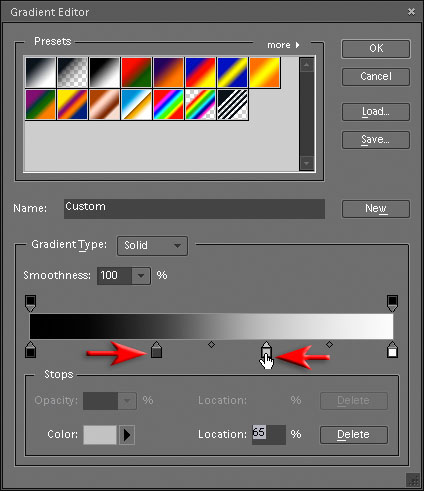424x491 pixels.
Task: Select the dark gray color stop
Action: click(x=156, y=349)
